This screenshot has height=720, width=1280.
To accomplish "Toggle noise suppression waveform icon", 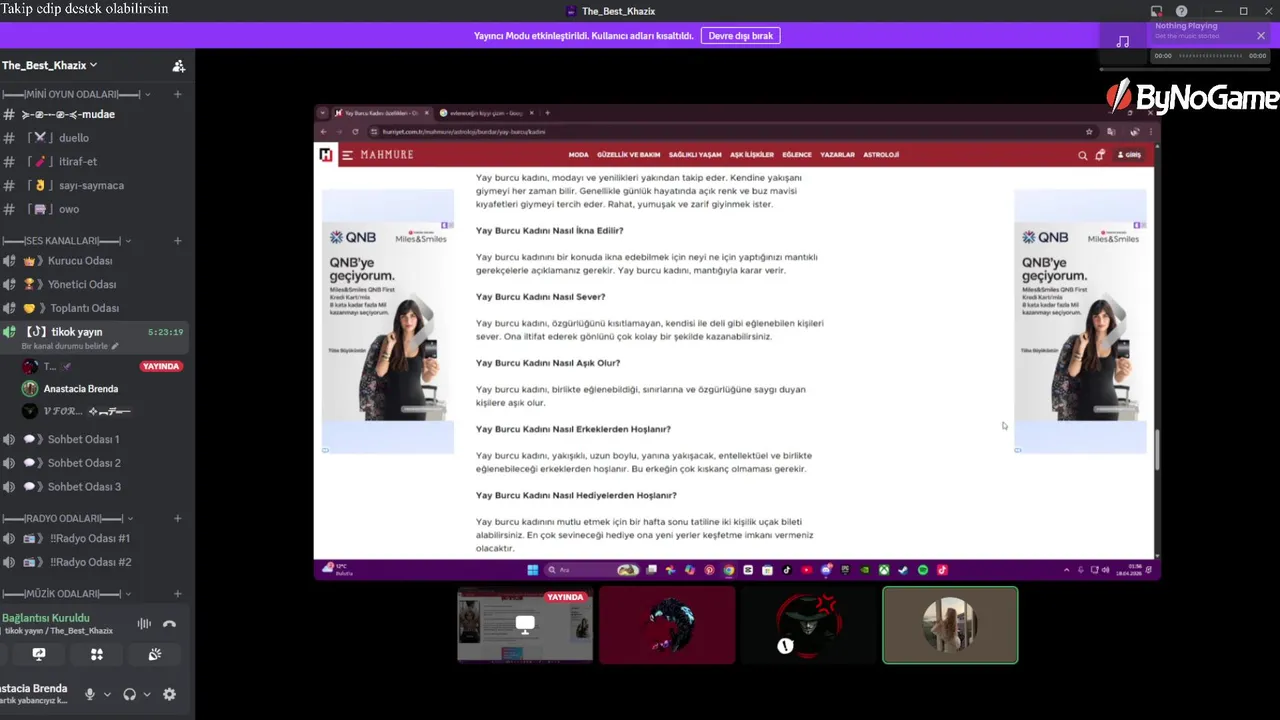I will [x=144, y=624].
